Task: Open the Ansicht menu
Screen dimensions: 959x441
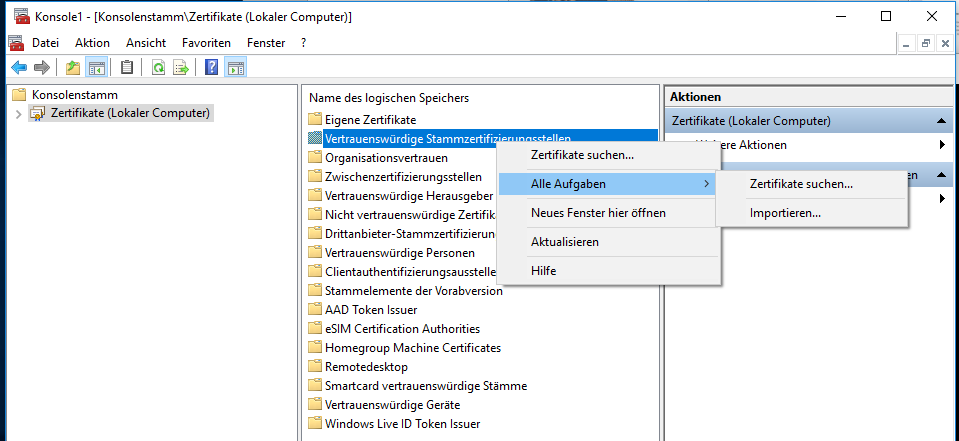Action: point(146,43)
